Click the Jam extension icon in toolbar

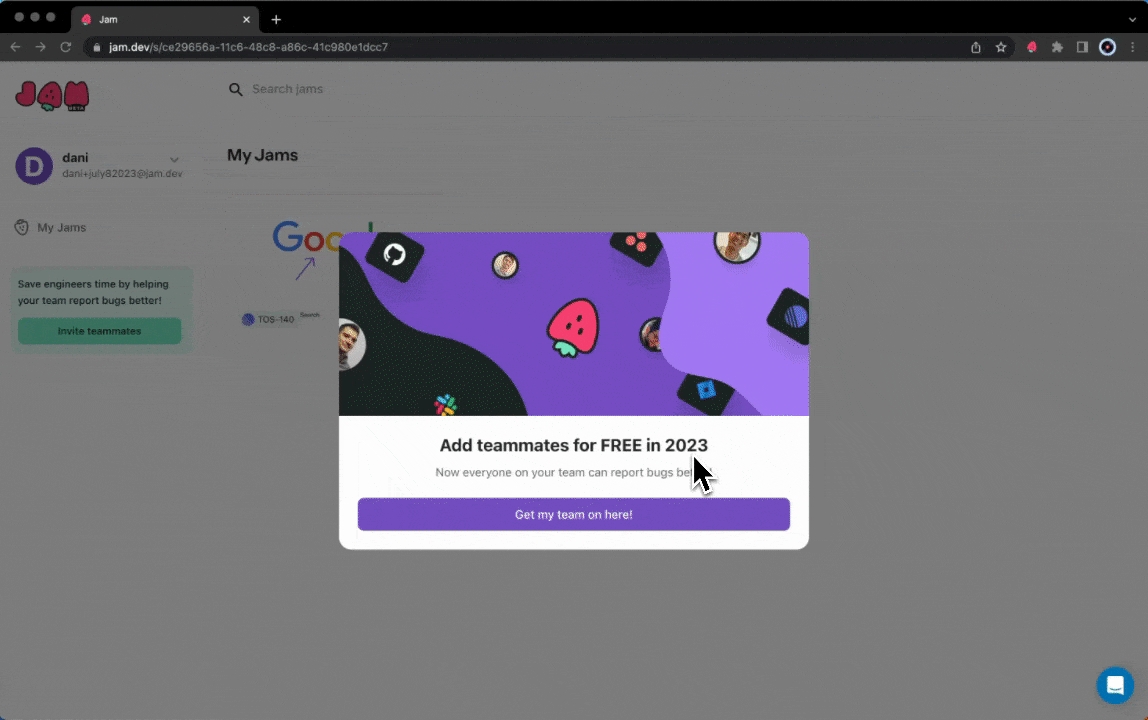click(x=1032, y=47)
